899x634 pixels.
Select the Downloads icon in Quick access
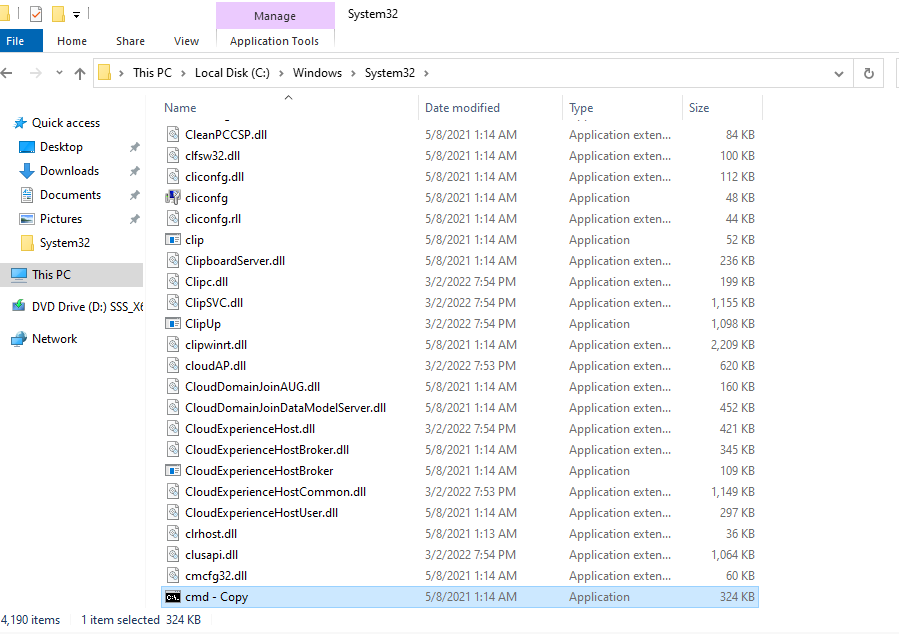click(26, 171)
